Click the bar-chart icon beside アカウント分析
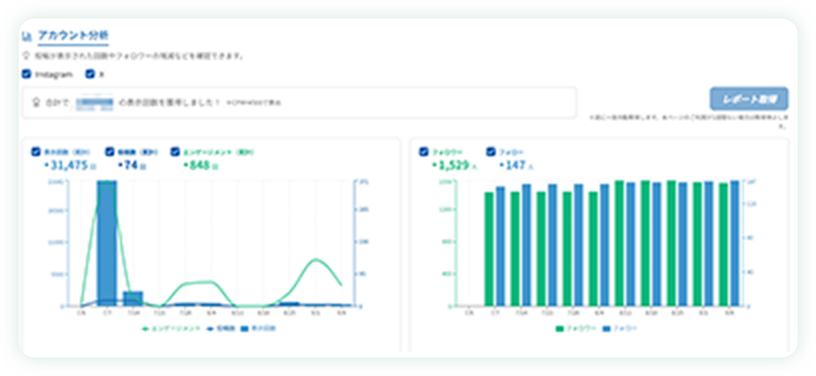Viewport: 816px width, 376px height. [27, 37]
